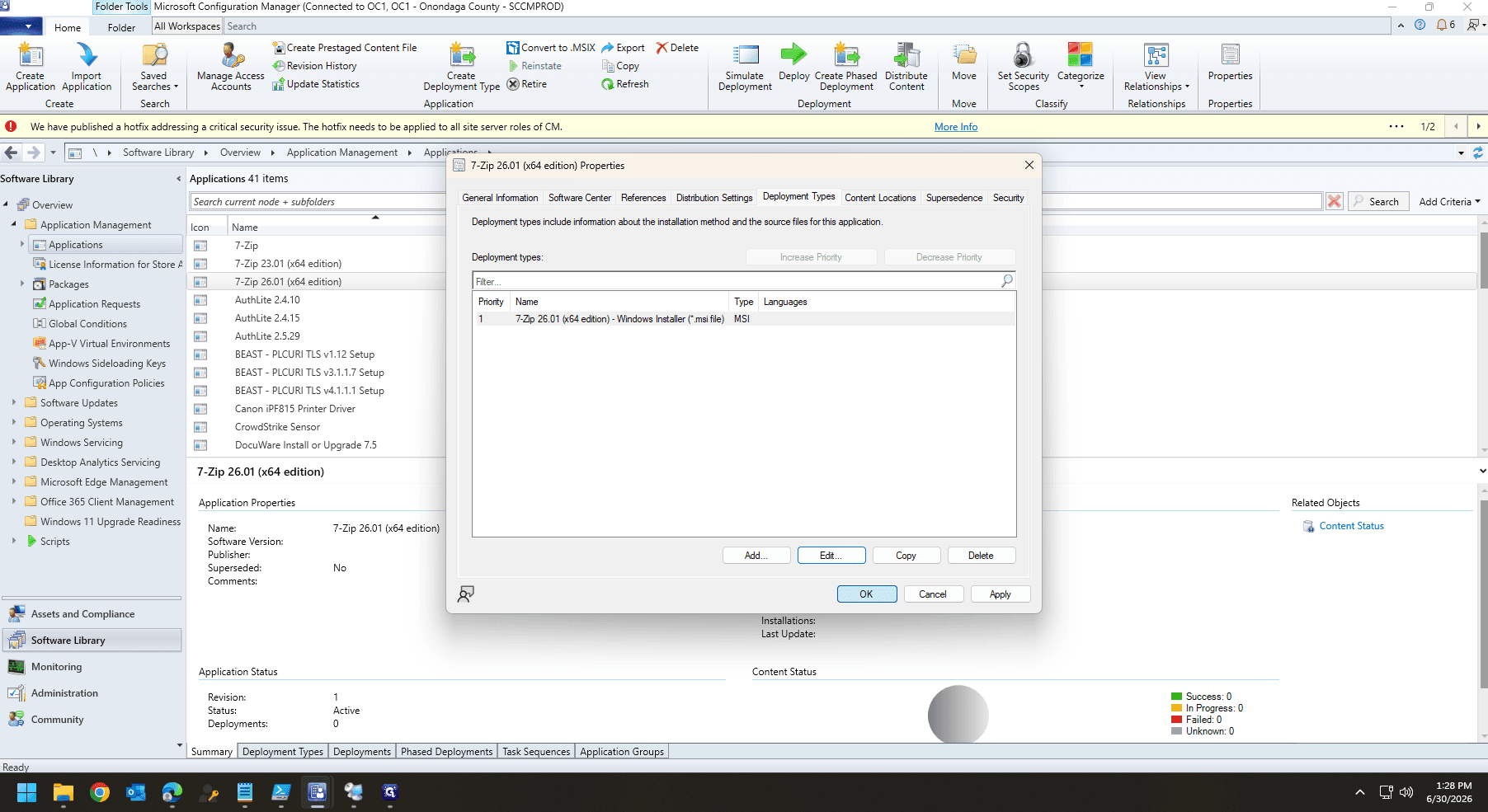Viewport: 1488px width, 812px height.
Task: Click Retire in ribbon
Action: 527,84
